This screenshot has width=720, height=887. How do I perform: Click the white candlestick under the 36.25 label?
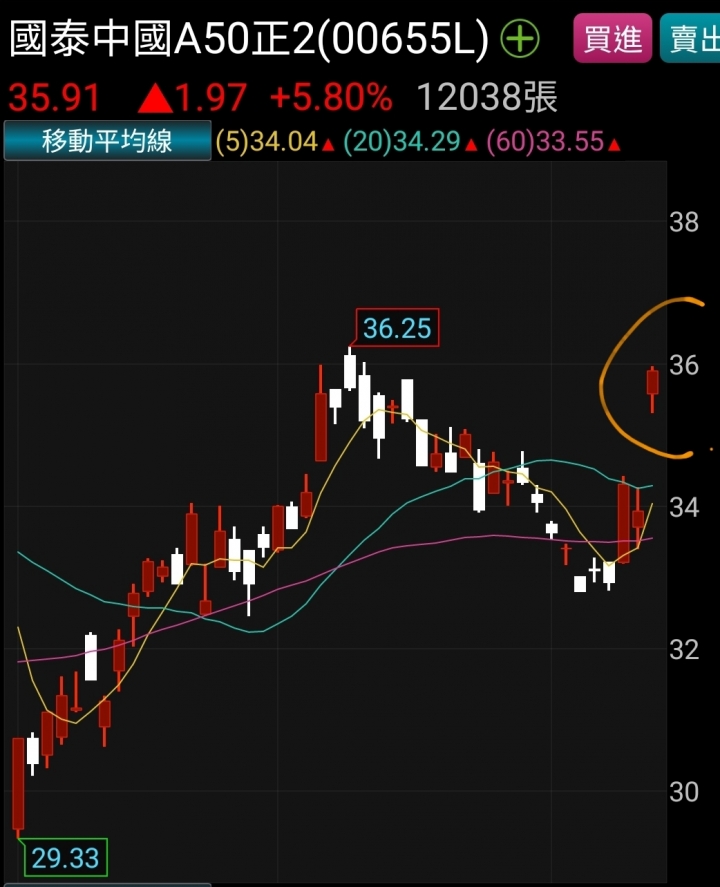[350, 371]
